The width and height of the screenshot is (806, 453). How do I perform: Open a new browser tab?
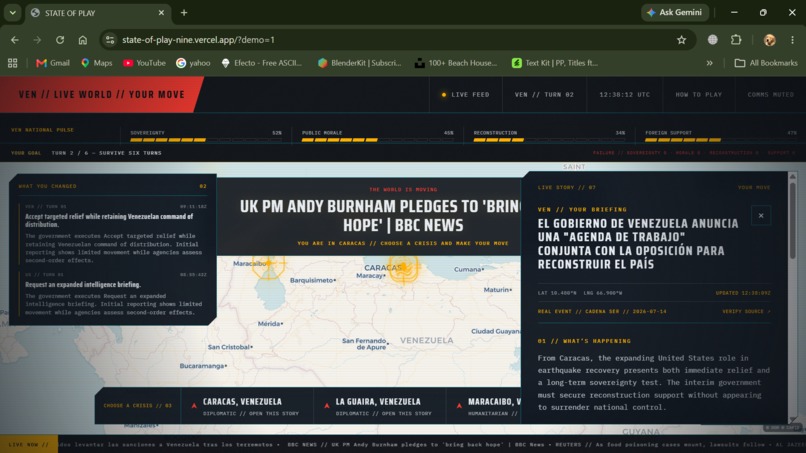click(x=184, y=13)
